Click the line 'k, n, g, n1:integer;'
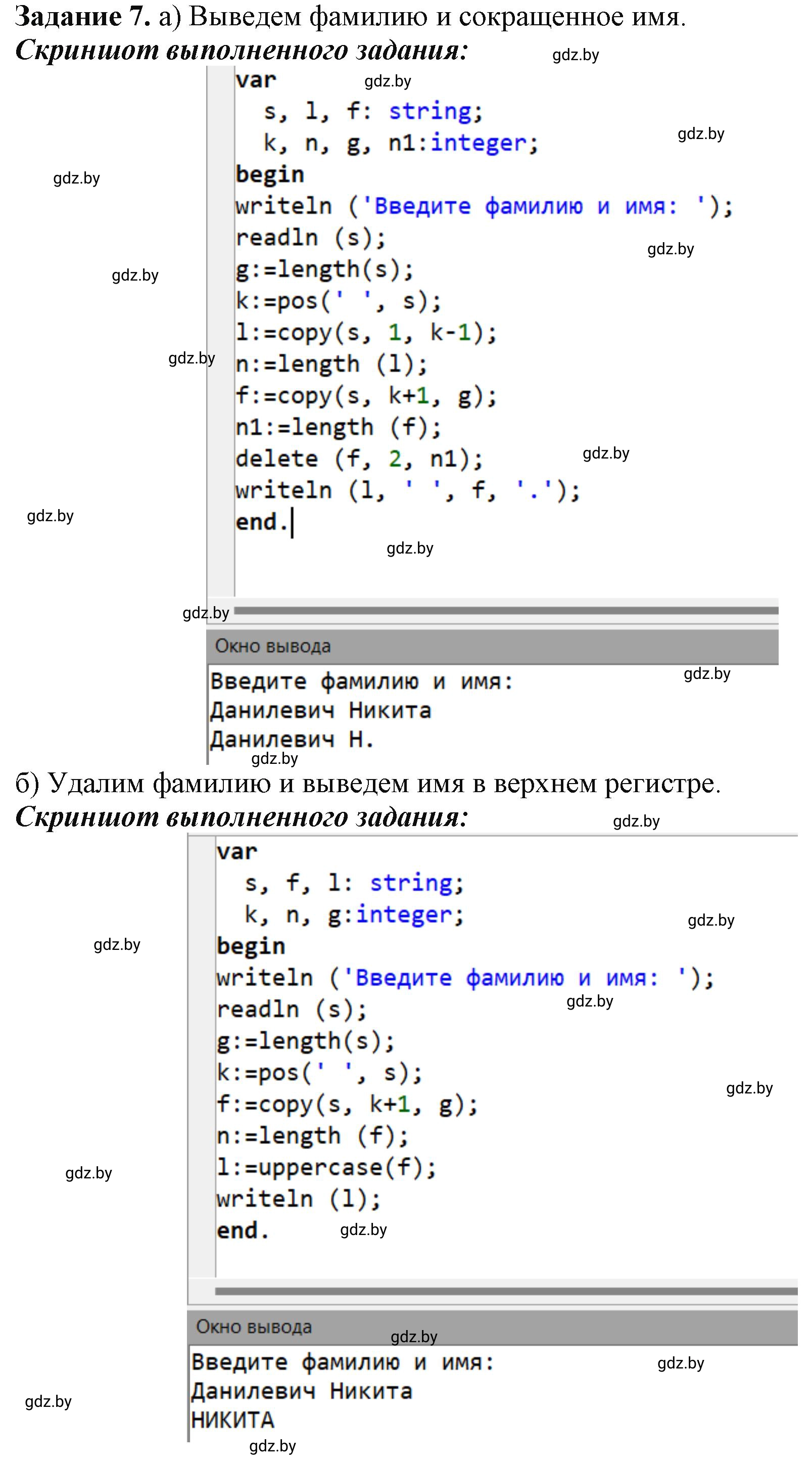Viewport: 812px width, 1463px height. (x=401, y=143)
